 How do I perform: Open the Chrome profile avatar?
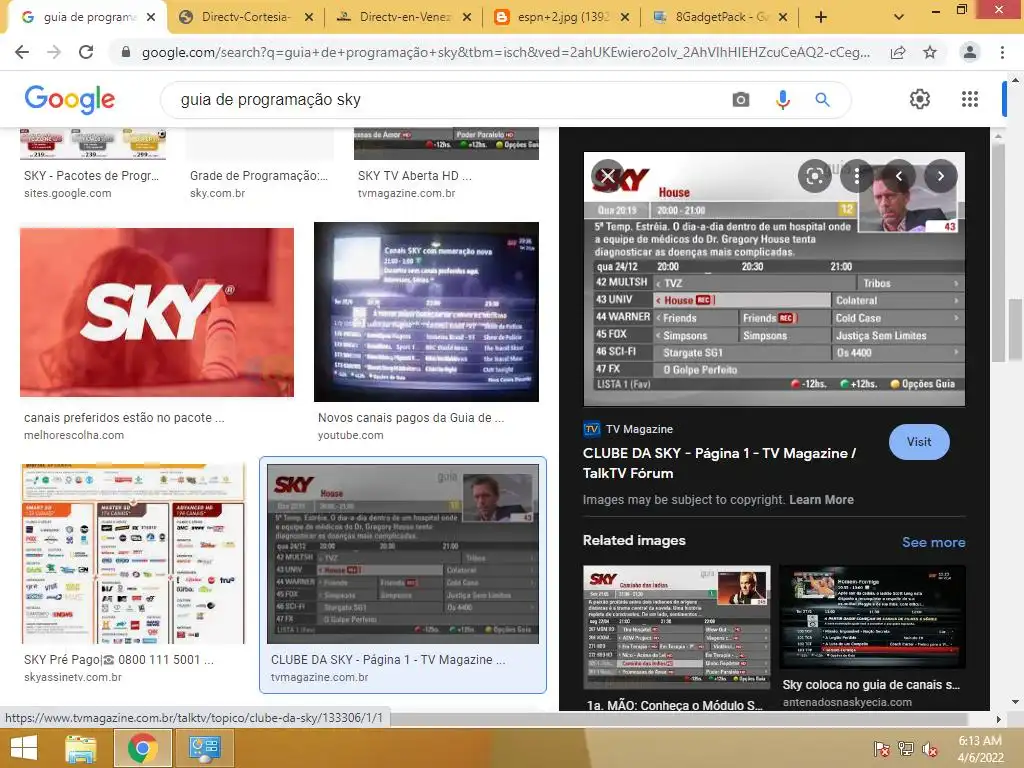(x=970, y=52)
